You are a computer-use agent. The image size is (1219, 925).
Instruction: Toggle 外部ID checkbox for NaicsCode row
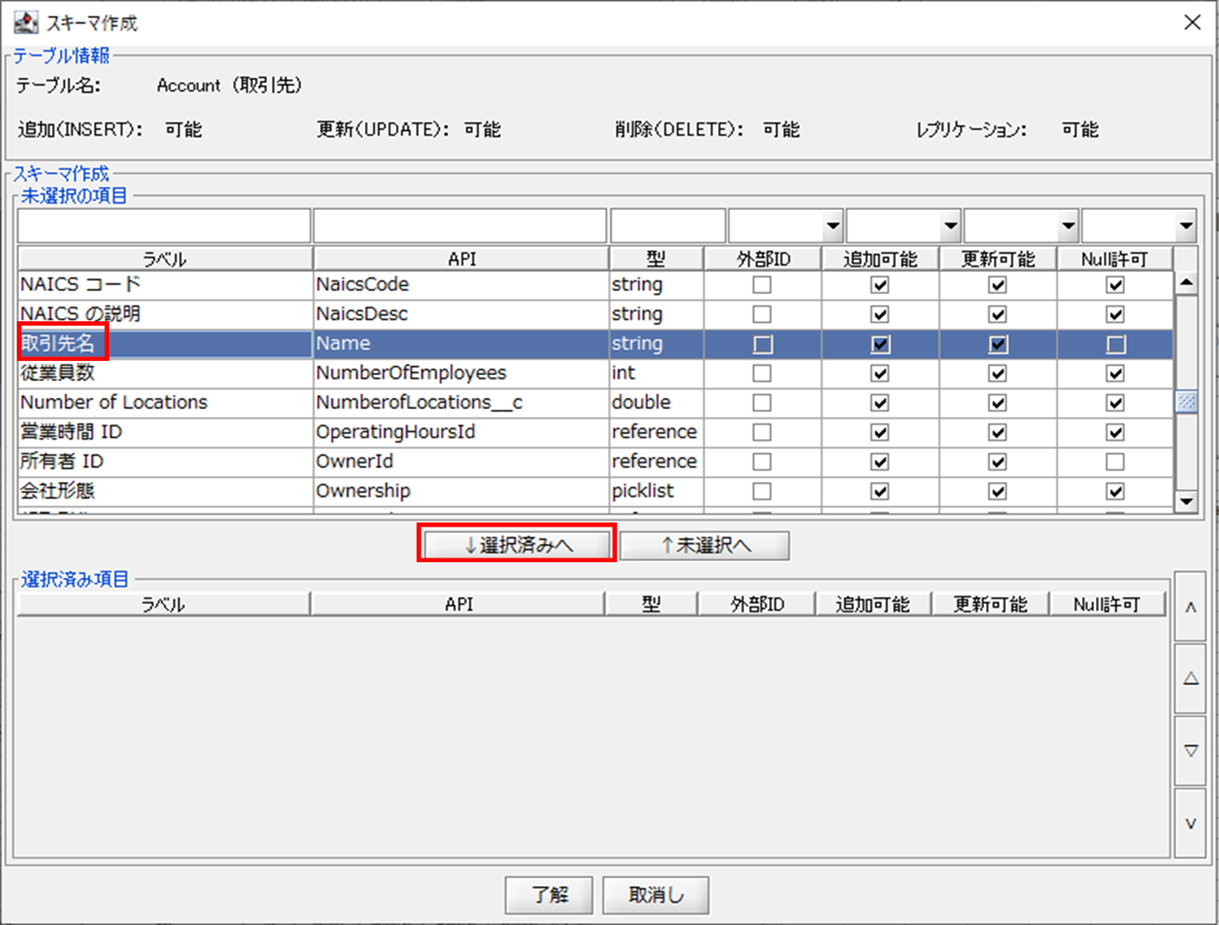tap(763, 285)
